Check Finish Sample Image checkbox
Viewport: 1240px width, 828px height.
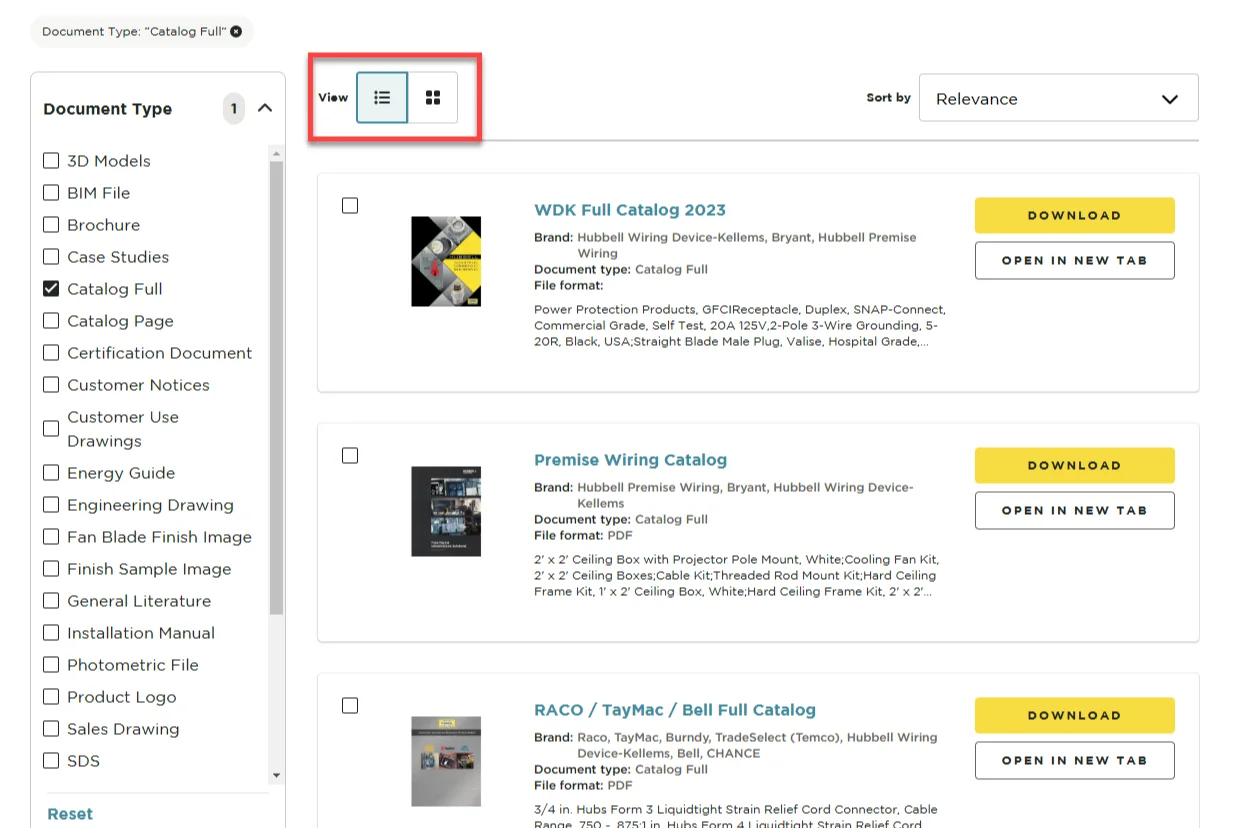point(51,569)
